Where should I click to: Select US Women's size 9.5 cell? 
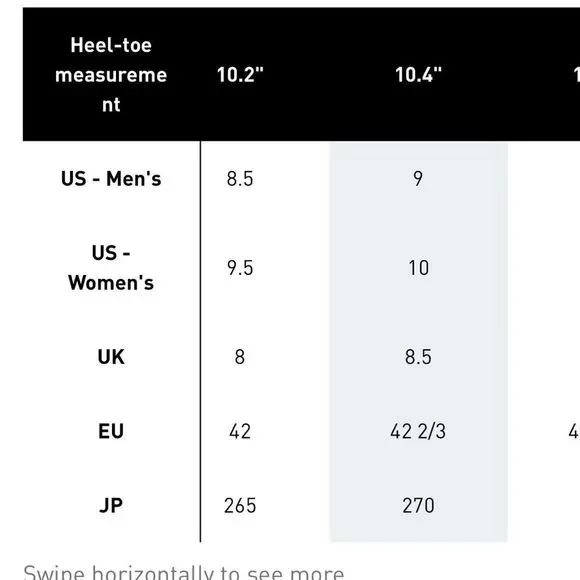click(240, 268)
